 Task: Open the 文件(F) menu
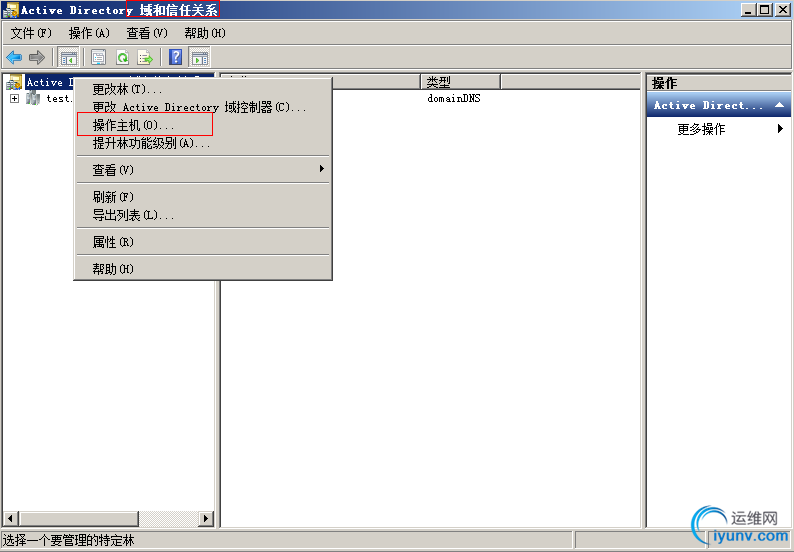31,33
